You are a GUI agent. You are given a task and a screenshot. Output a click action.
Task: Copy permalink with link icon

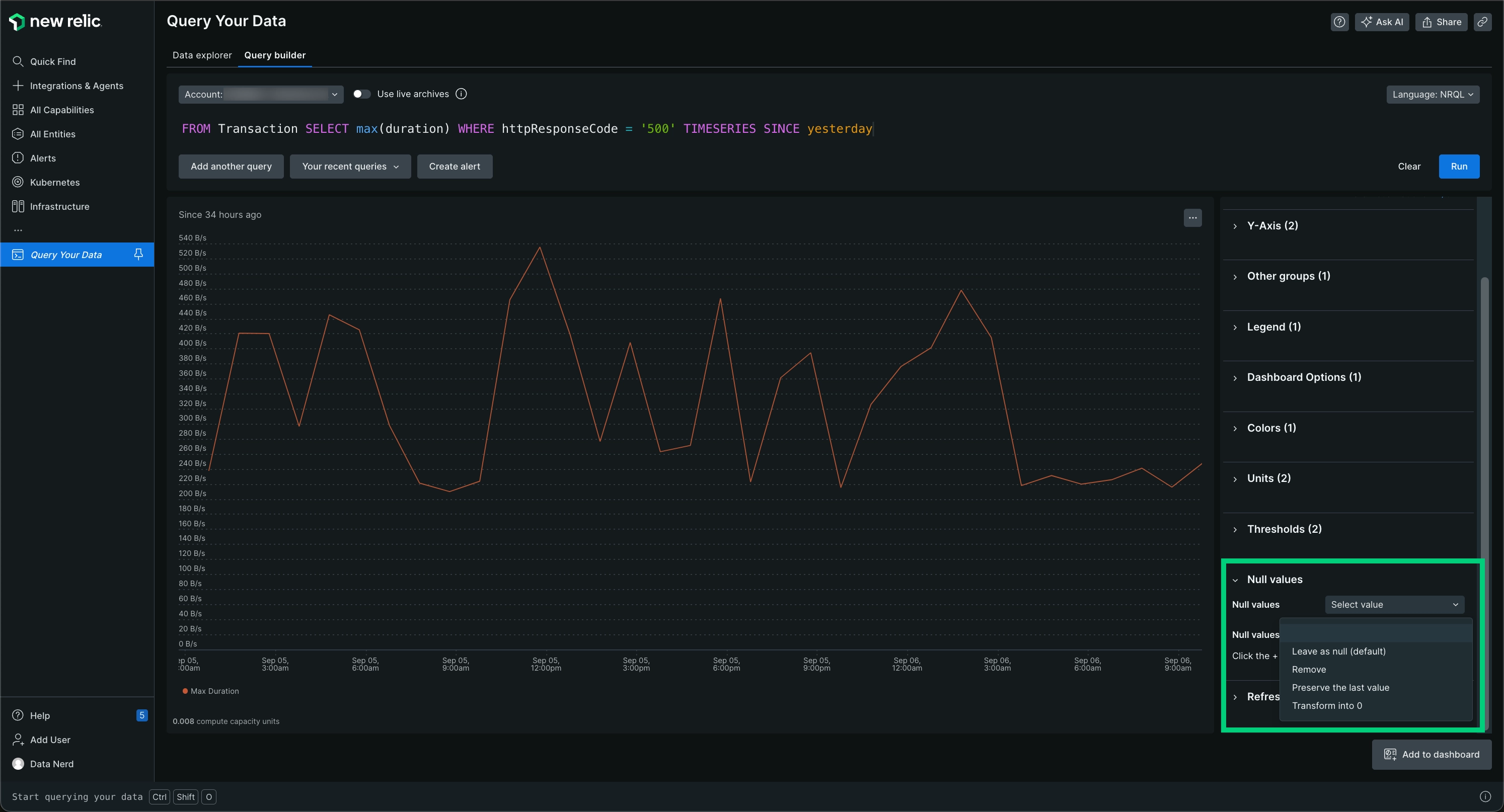(1482, 22)
